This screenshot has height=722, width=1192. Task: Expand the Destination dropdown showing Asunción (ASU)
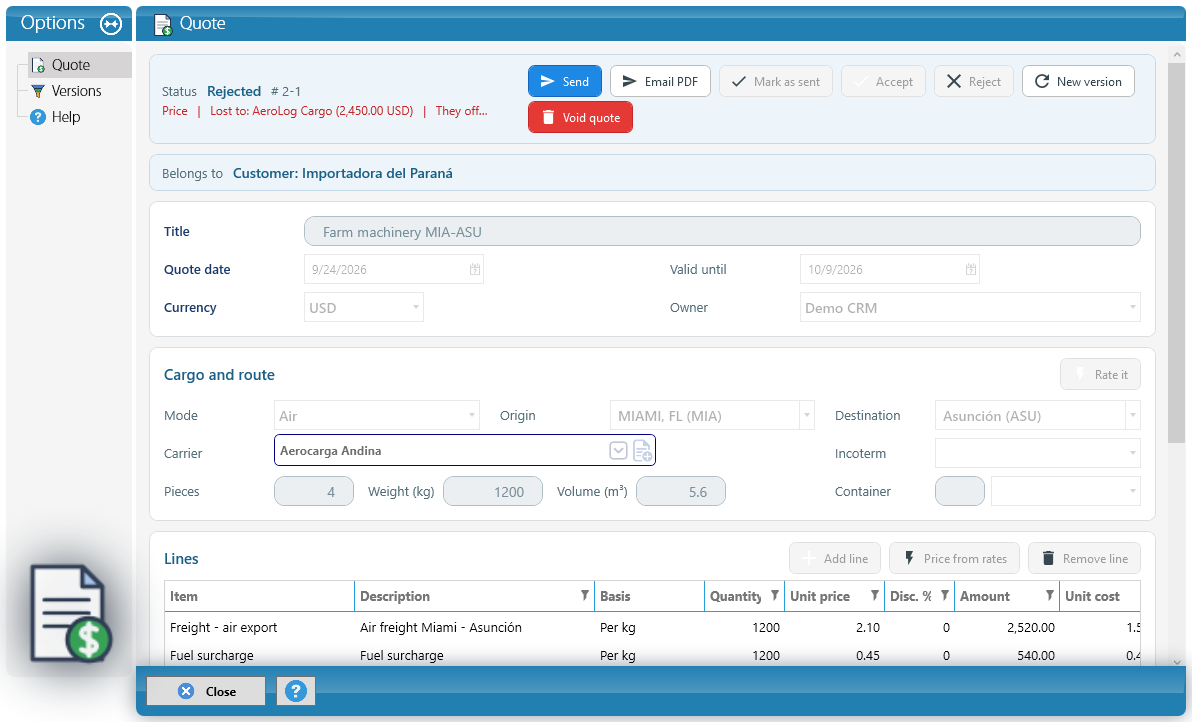pyautogui.click(x=1133, y=415)
